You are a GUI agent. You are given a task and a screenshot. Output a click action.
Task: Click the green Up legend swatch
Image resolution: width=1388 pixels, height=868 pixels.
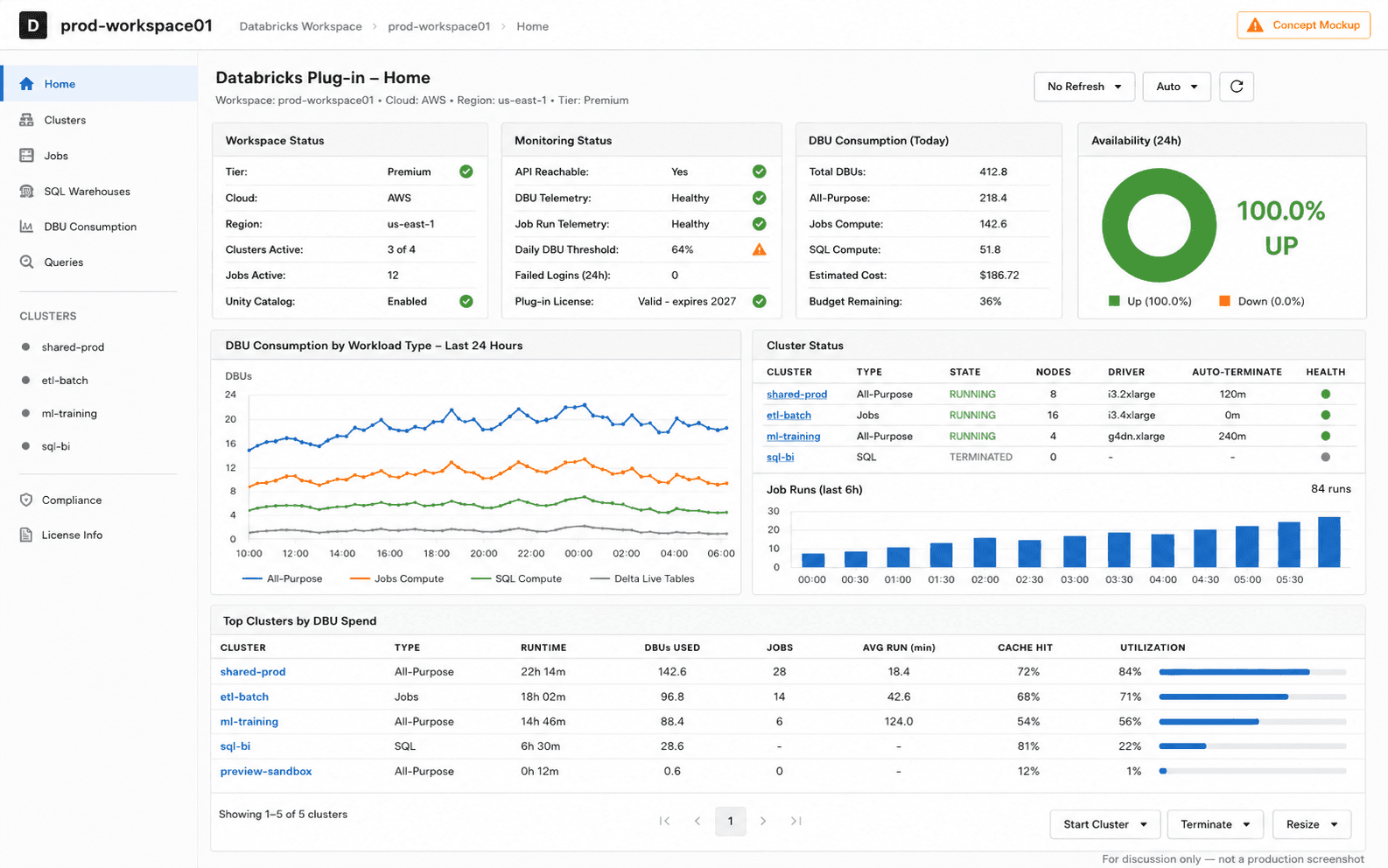coord(1114,301)
